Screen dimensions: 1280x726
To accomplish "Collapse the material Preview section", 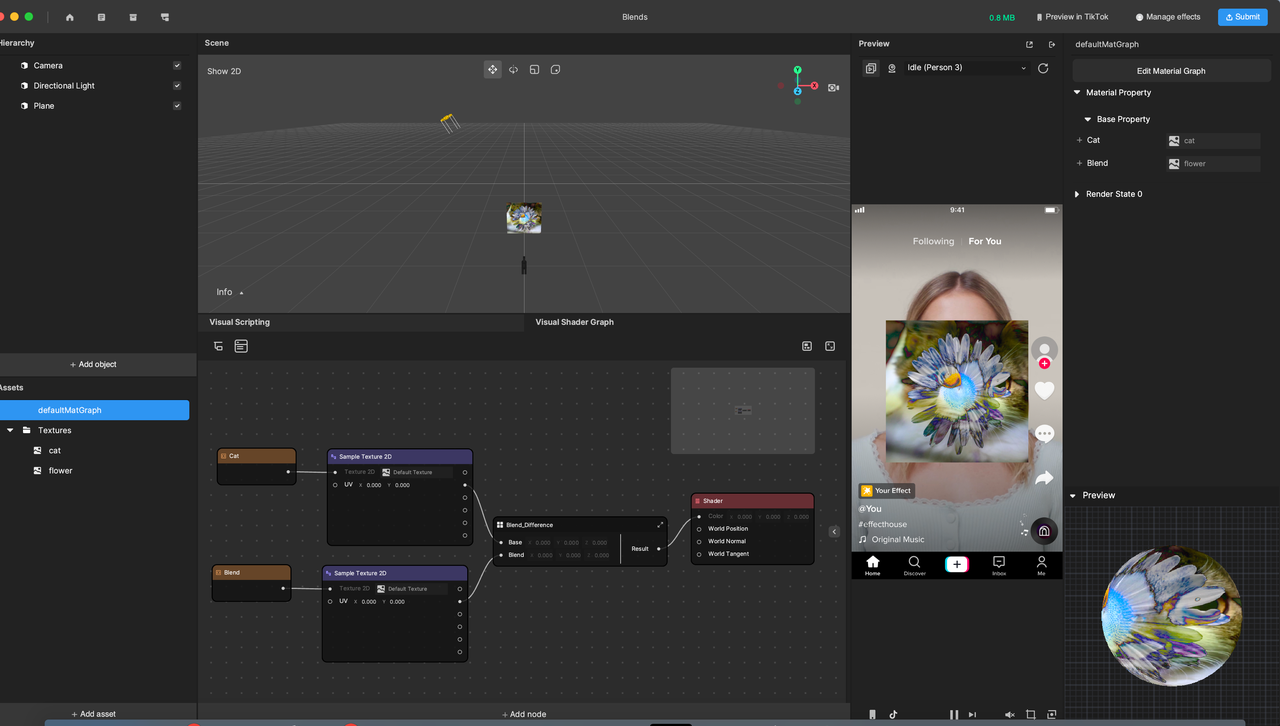I will [1073, 495].
